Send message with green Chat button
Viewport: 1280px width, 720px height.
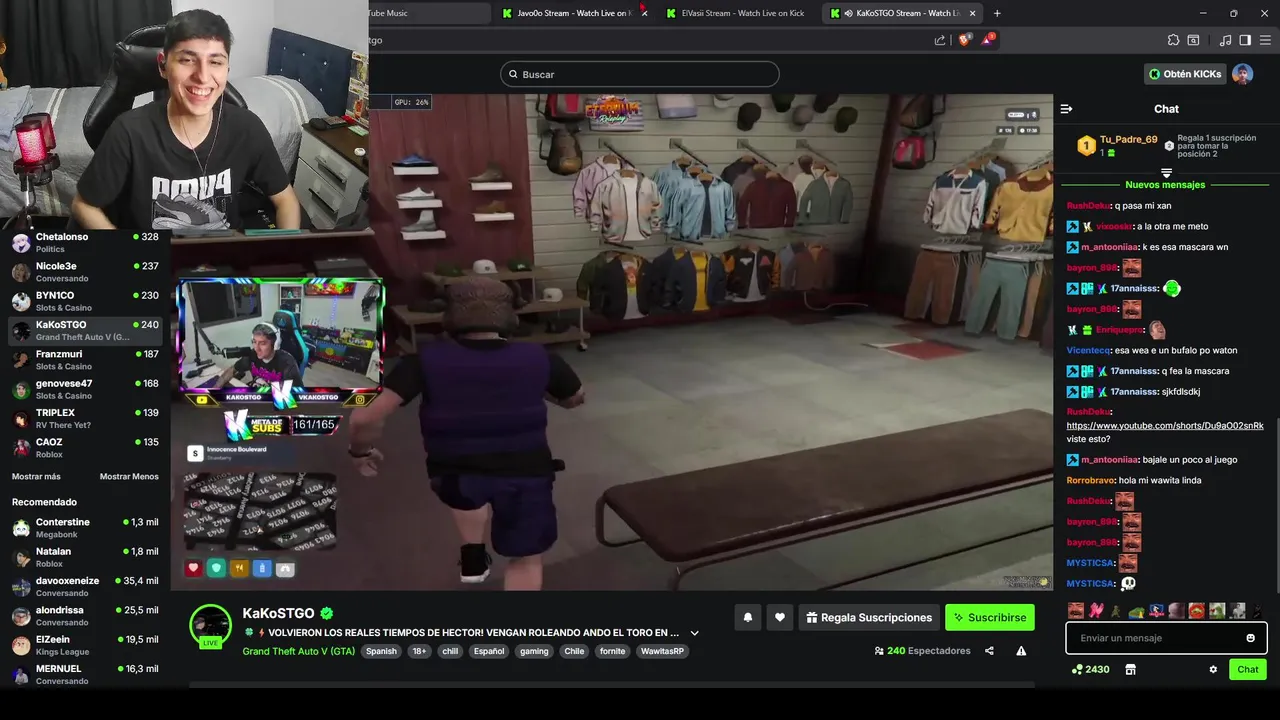pyautogui.click(x=1248, y=670)
